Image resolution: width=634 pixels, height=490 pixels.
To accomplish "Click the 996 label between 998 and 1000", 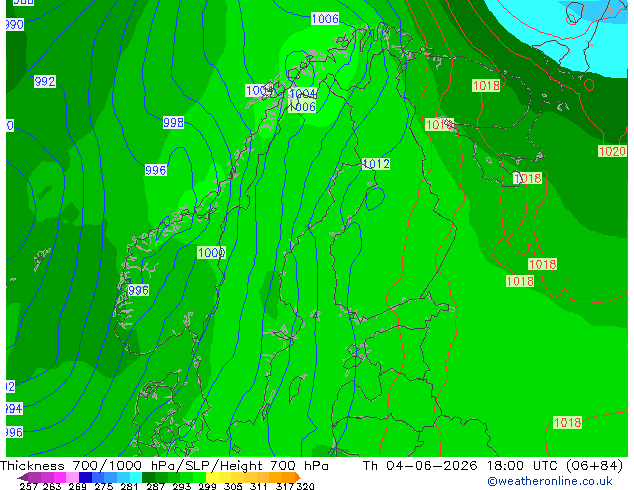I will [155, 170].
